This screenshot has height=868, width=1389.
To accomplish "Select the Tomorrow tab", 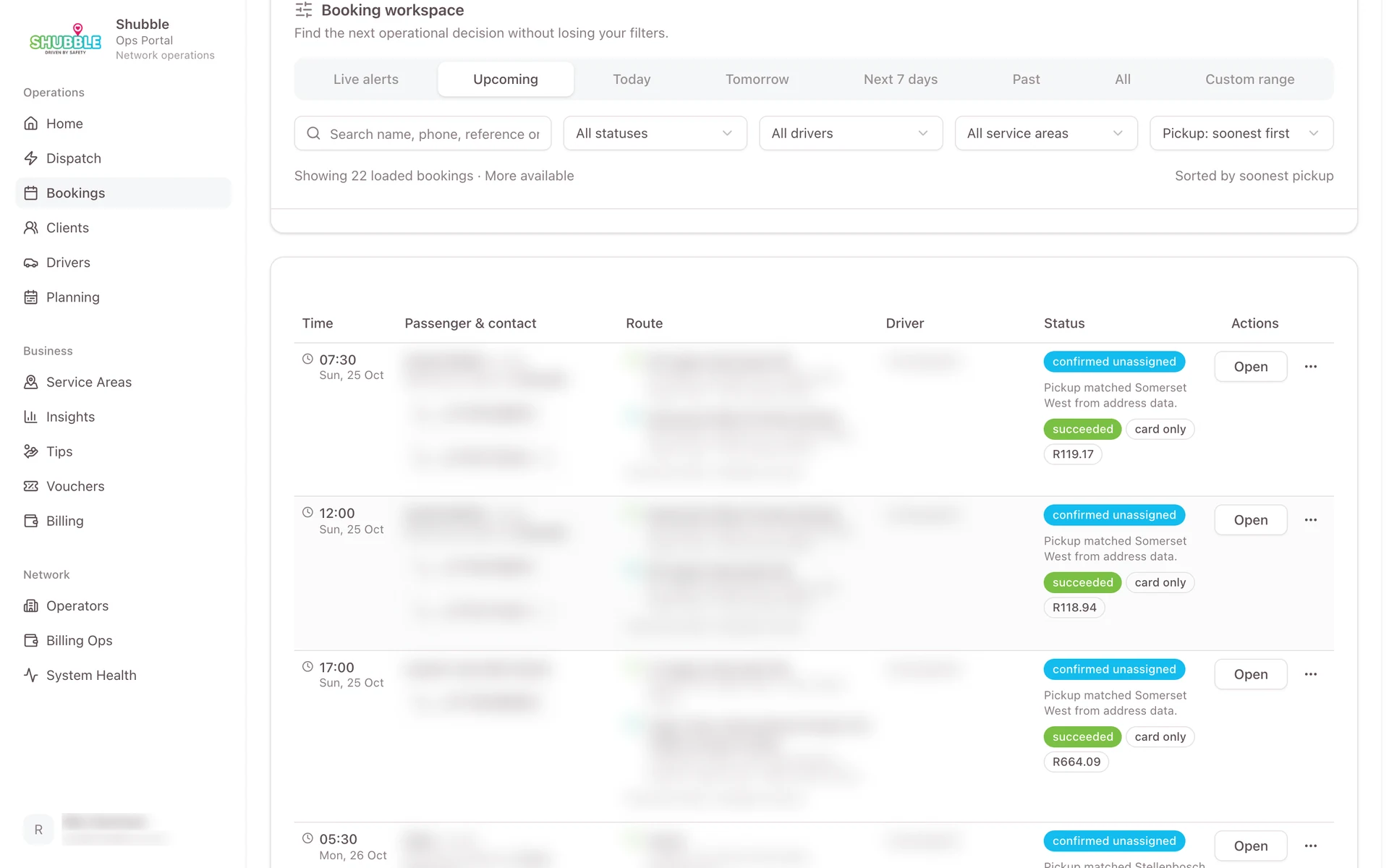I will coord(757,80).
